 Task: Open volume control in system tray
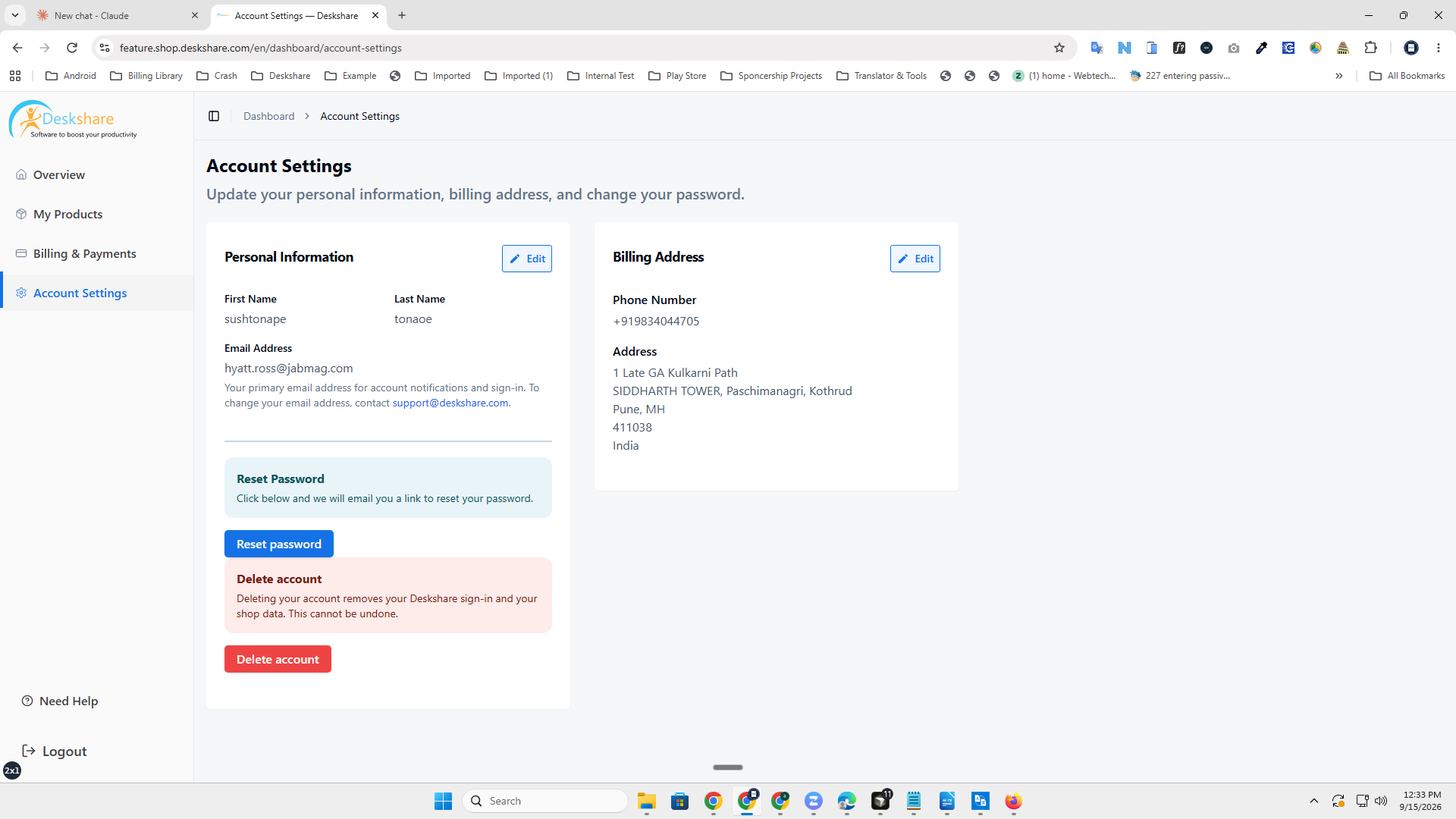(x=1381, y=801)
